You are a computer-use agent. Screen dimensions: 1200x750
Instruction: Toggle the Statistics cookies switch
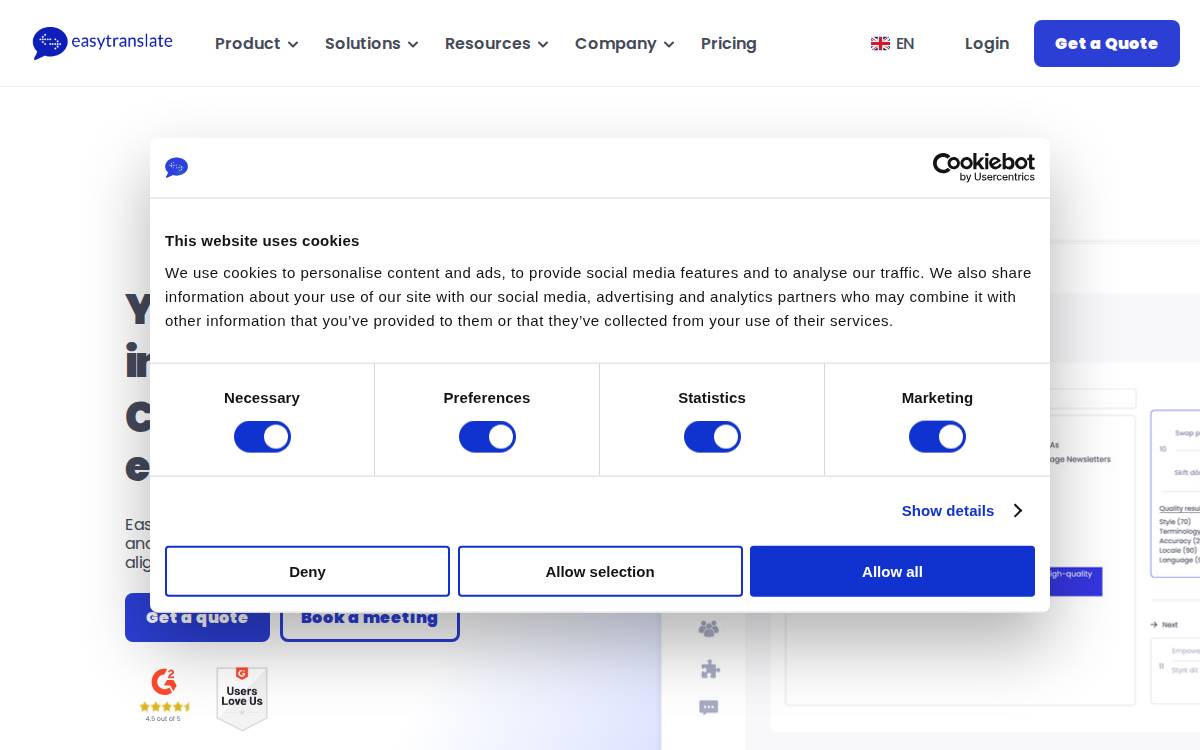712,437
